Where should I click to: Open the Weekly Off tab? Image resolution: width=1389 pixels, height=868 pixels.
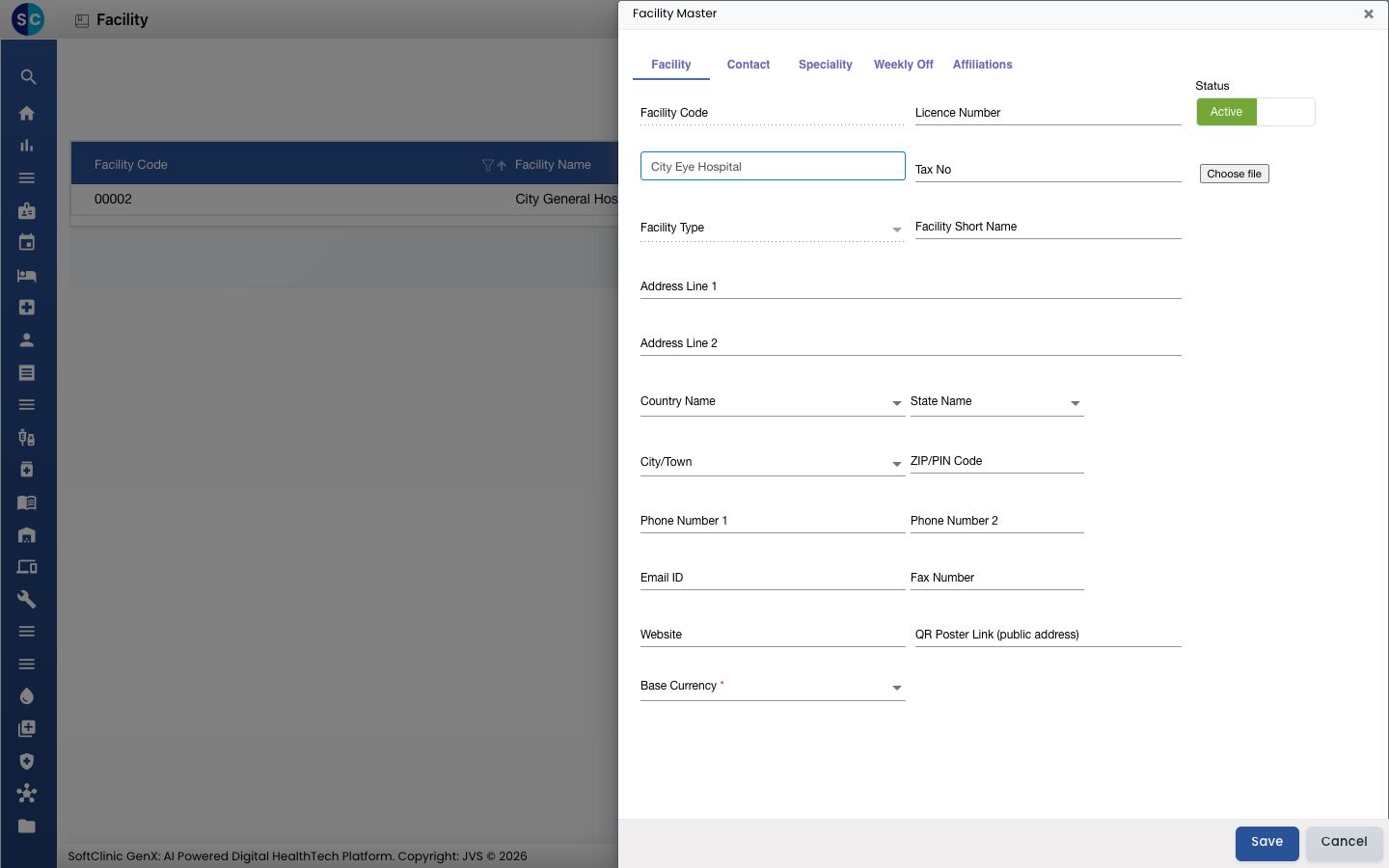coord(904,65)
